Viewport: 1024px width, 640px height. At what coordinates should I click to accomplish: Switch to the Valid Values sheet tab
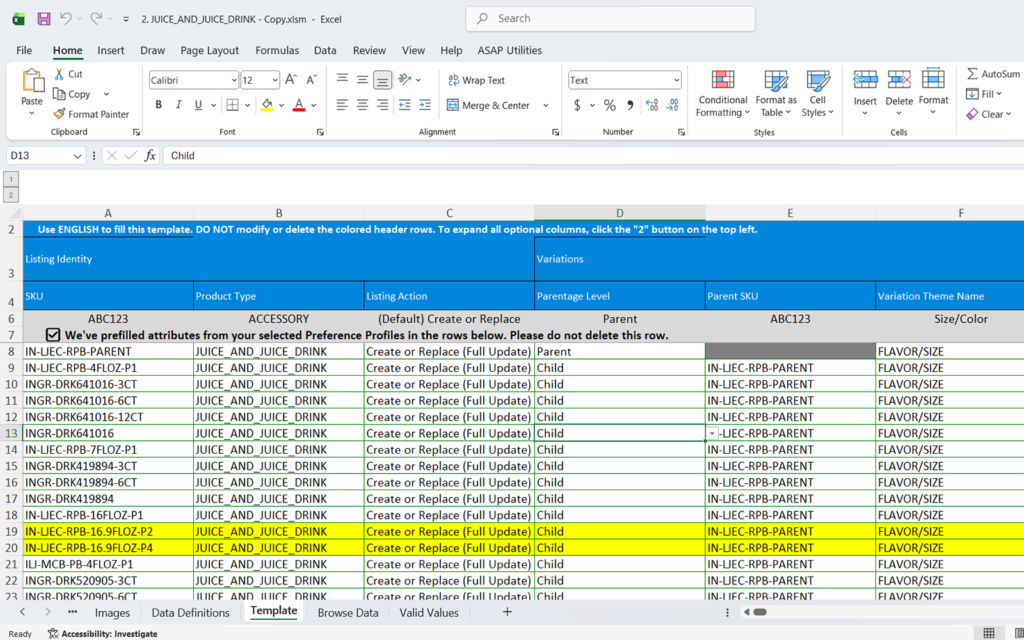tap(429, 612)
